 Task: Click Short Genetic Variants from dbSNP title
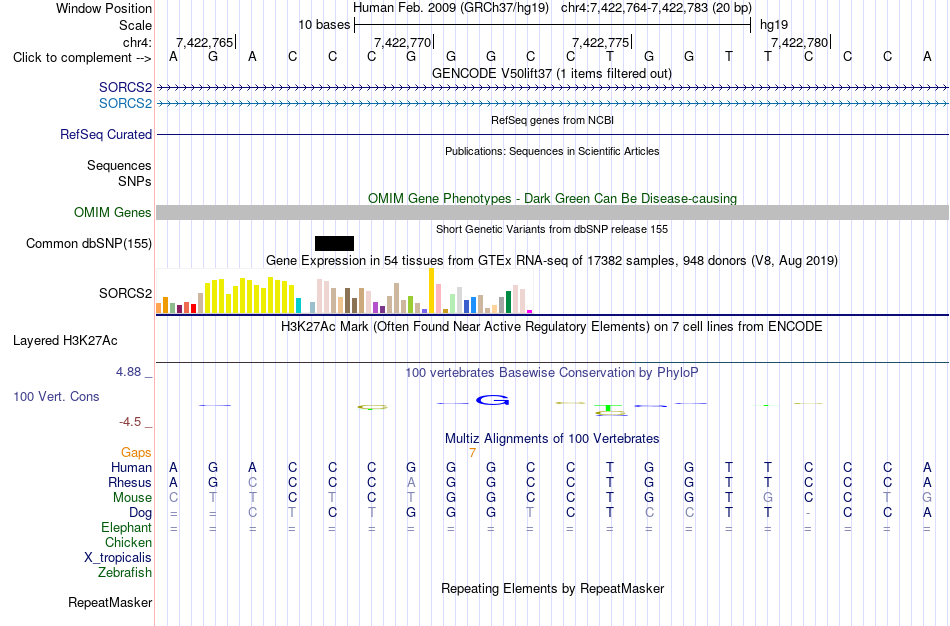(x=552, y=229)
